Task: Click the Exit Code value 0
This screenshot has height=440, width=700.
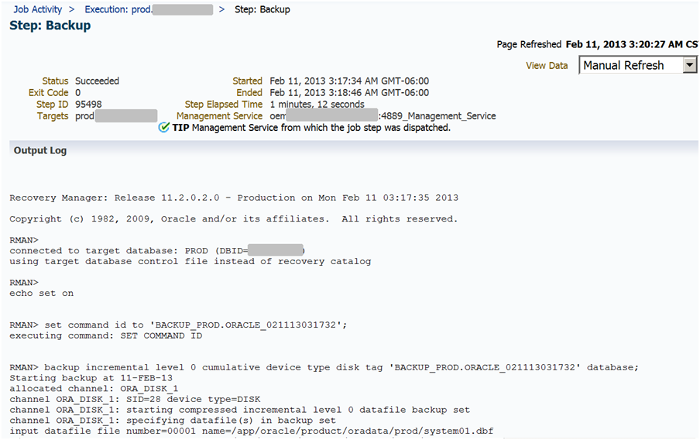Action: [78, 92]
